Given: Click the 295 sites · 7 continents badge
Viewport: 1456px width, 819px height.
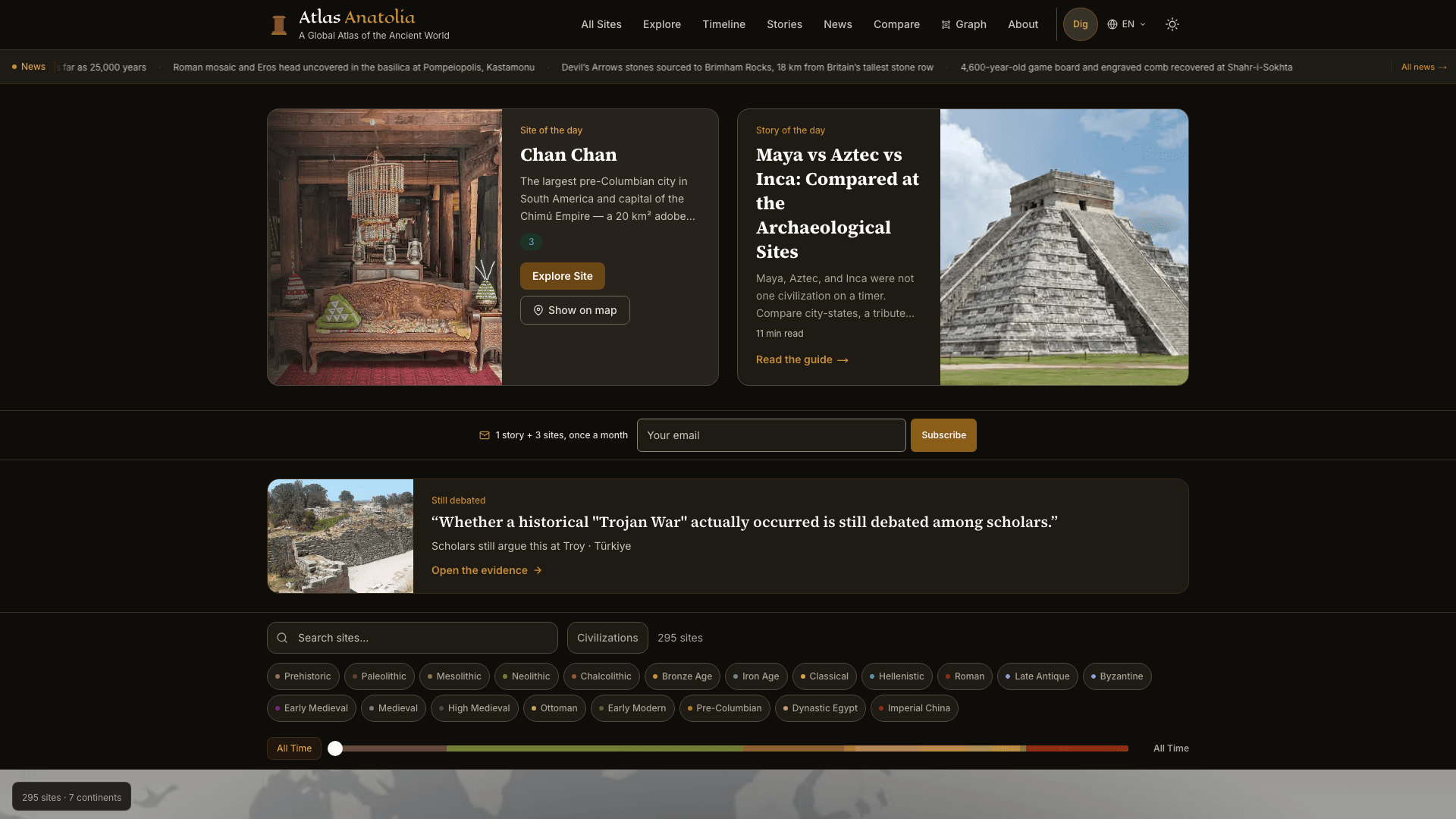Looking at the screenshot, I should (71, 797).
